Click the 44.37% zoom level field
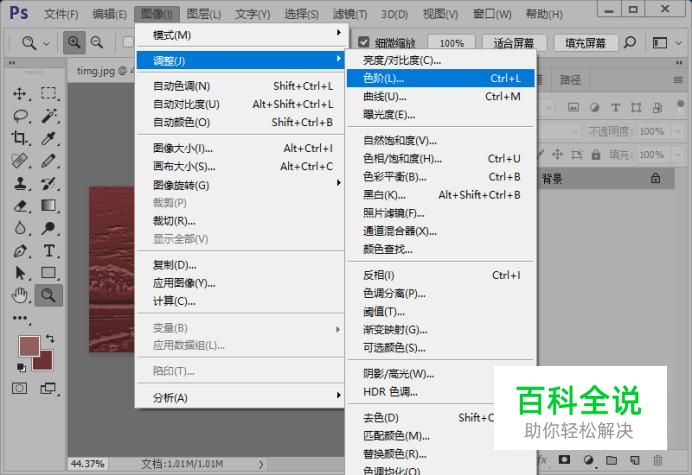This screenshot has width=692, height=475. pos(87,464)
